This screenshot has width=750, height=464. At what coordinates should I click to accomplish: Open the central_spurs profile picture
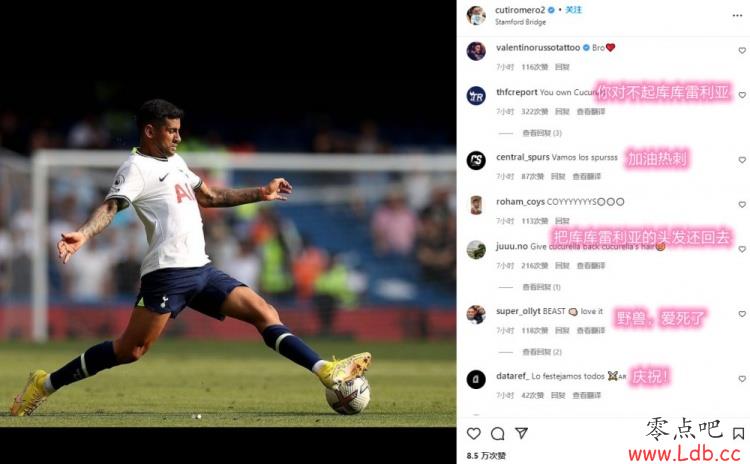[476, 160]
